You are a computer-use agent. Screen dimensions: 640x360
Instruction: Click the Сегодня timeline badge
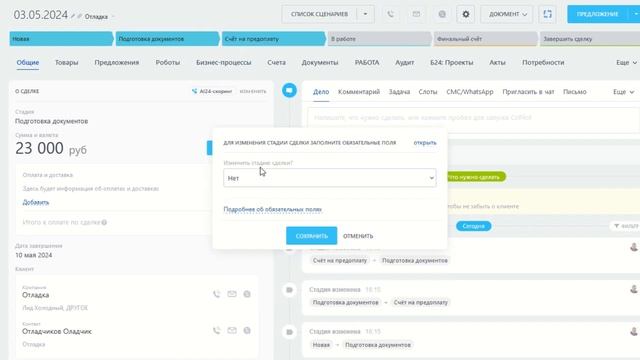coord(473,226)
